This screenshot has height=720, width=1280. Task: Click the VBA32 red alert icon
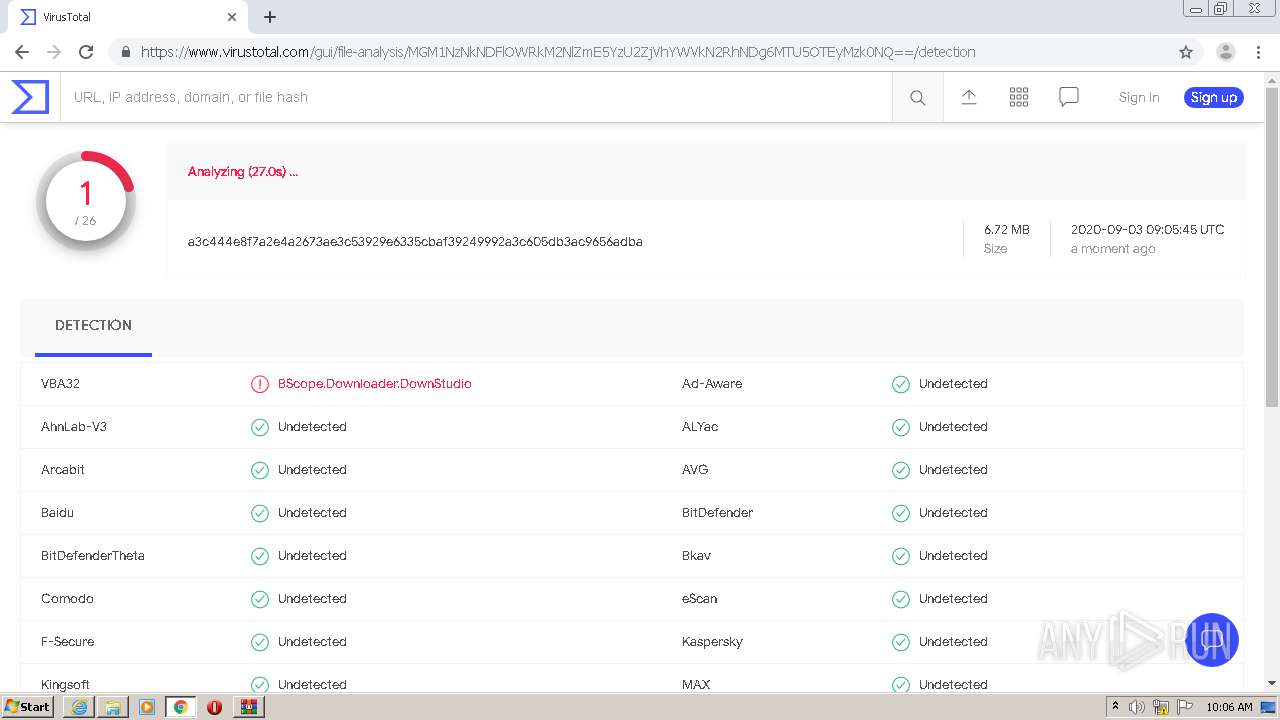[x=260, y=384]
